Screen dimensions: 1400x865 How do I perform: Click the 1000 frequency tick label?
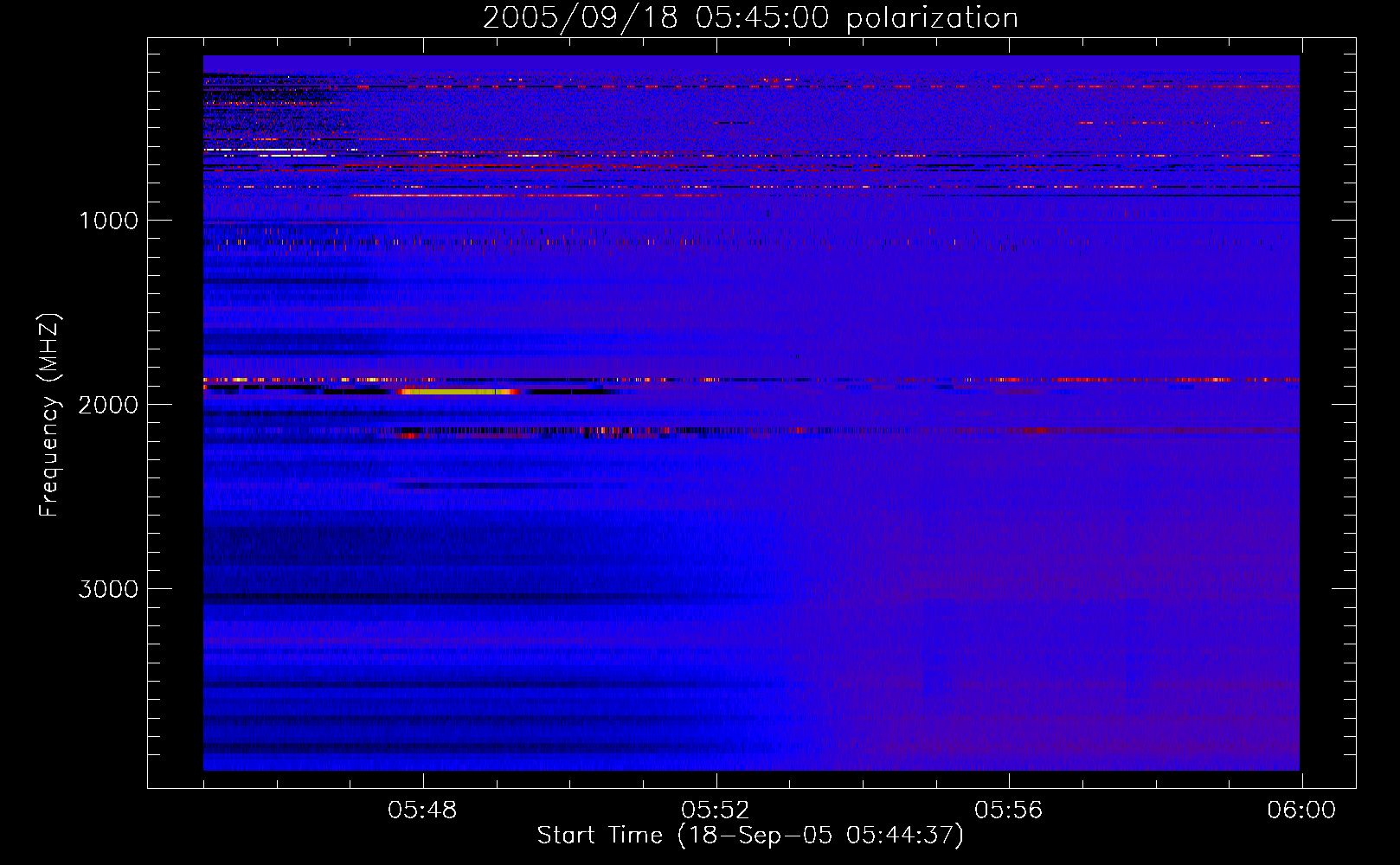108,221
